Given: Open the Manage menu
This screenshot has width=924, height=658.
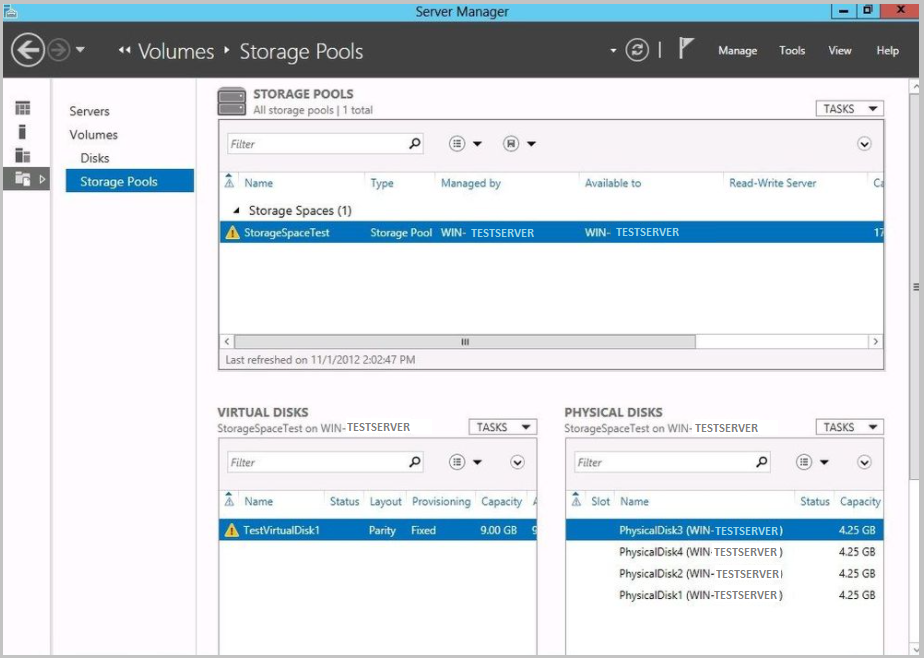Looking at the screenshot, I should (737, 51).
